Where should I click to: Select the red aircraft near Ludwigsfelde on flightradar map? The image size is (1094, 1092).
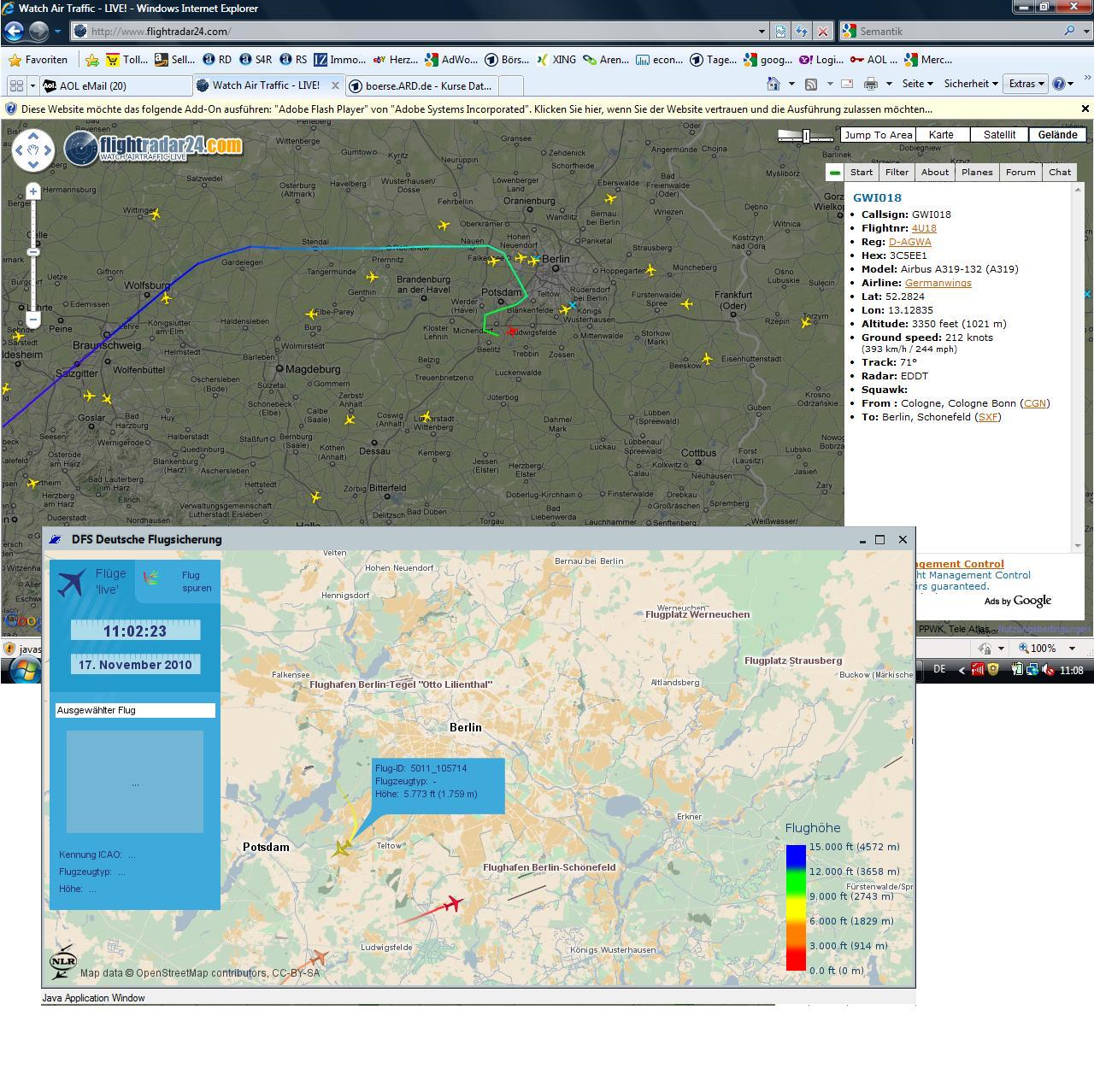(x=512, y=332)
